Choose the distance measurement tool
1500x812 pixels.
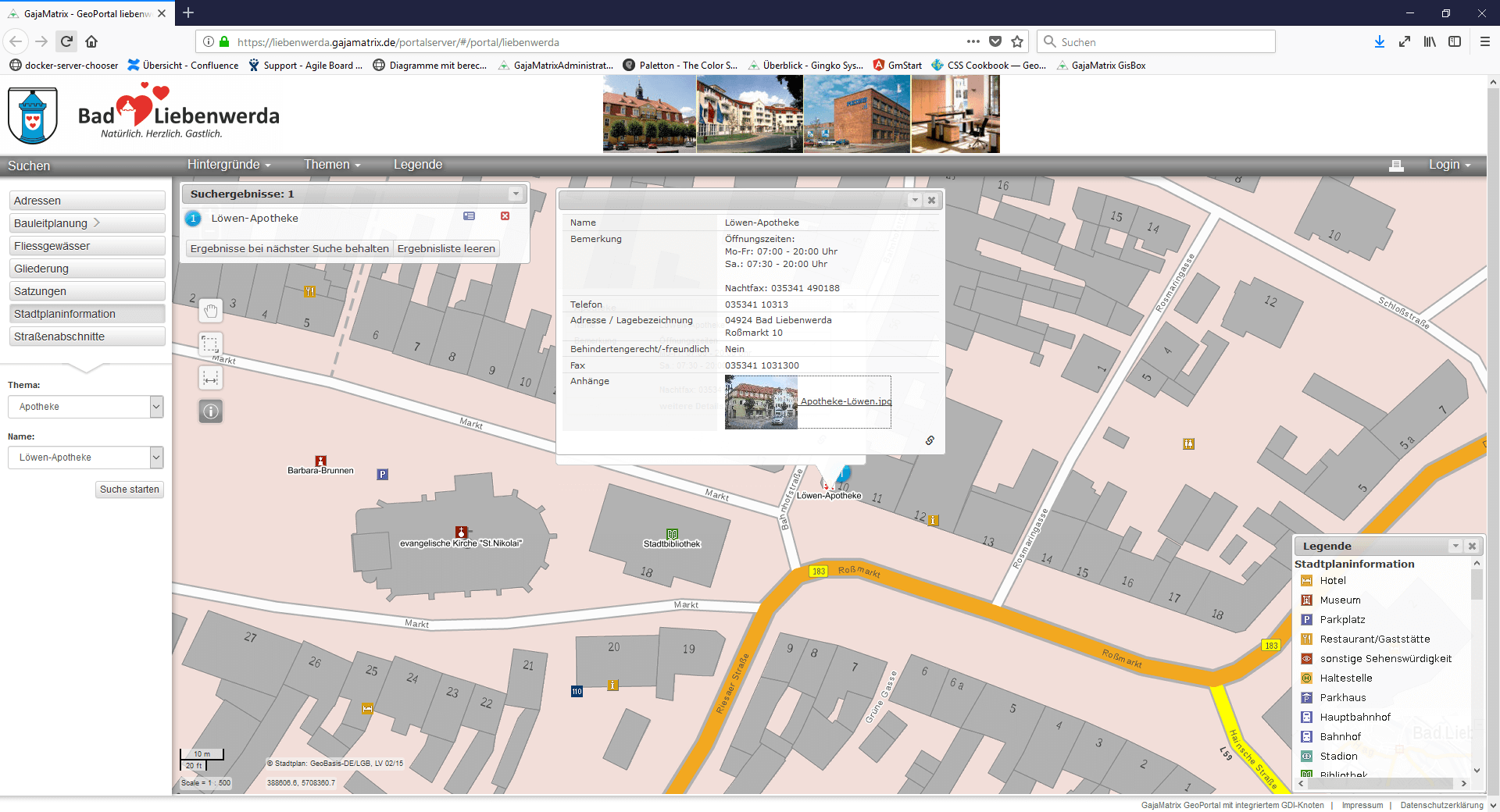tap(211, 379)
